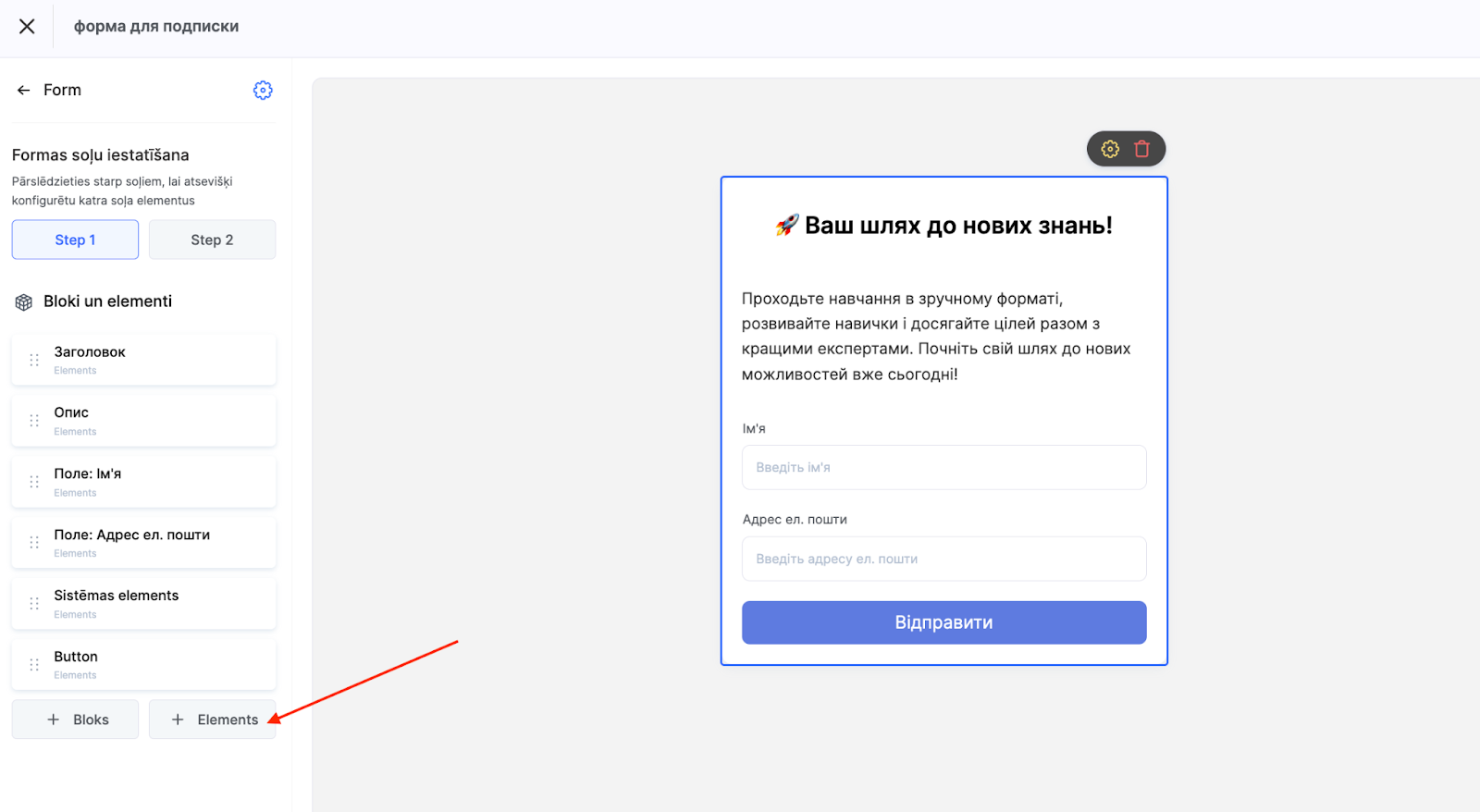The width and height of the screenshot is (1480, 812).
Task: Delete the form with the red trash icon
Action: pyautogui.click(x=1142, y=149)
